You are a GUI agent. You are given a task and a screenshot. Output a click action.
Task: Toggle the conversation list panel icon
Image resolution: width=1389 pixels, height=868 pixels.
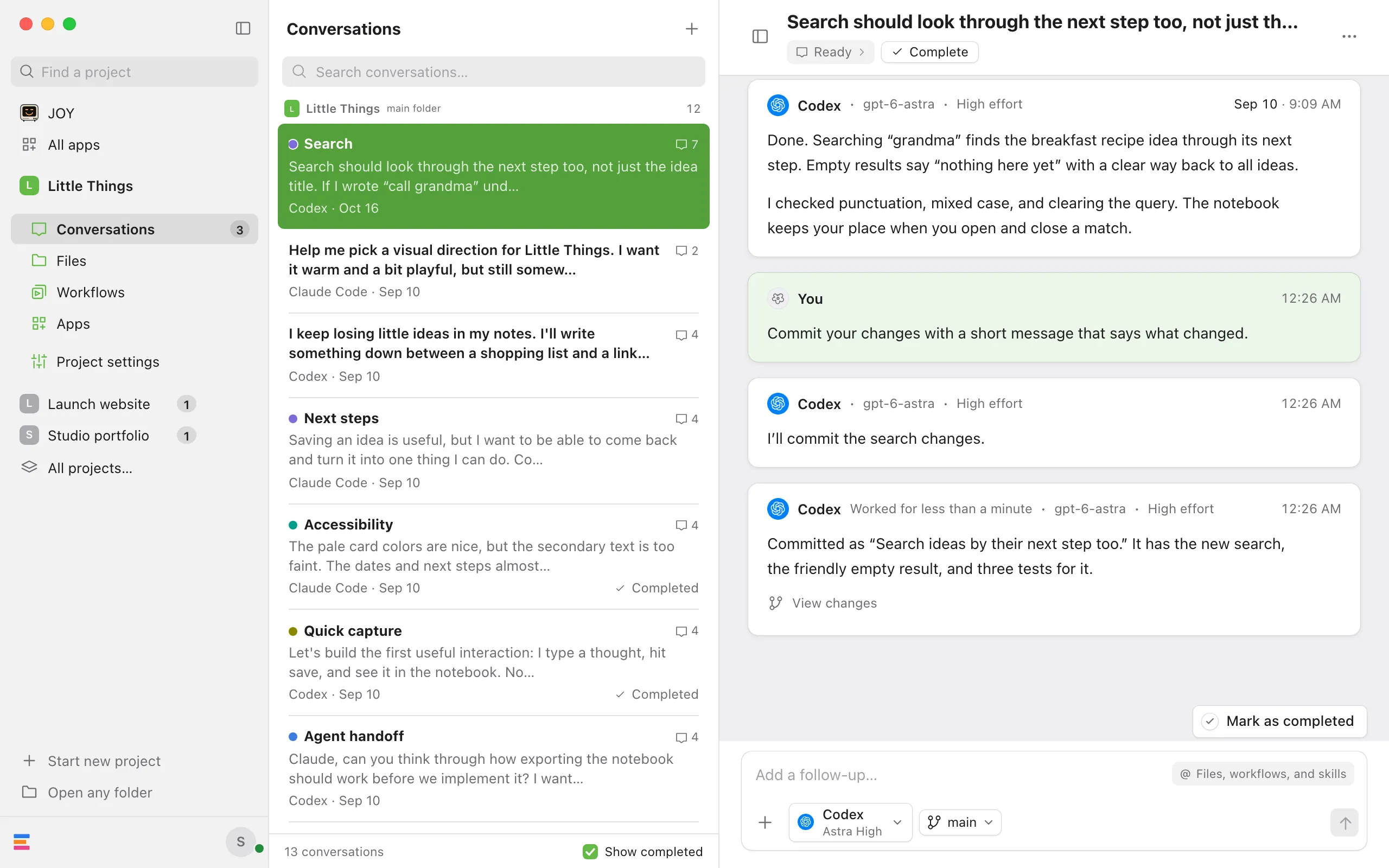[x=760, y=36]
